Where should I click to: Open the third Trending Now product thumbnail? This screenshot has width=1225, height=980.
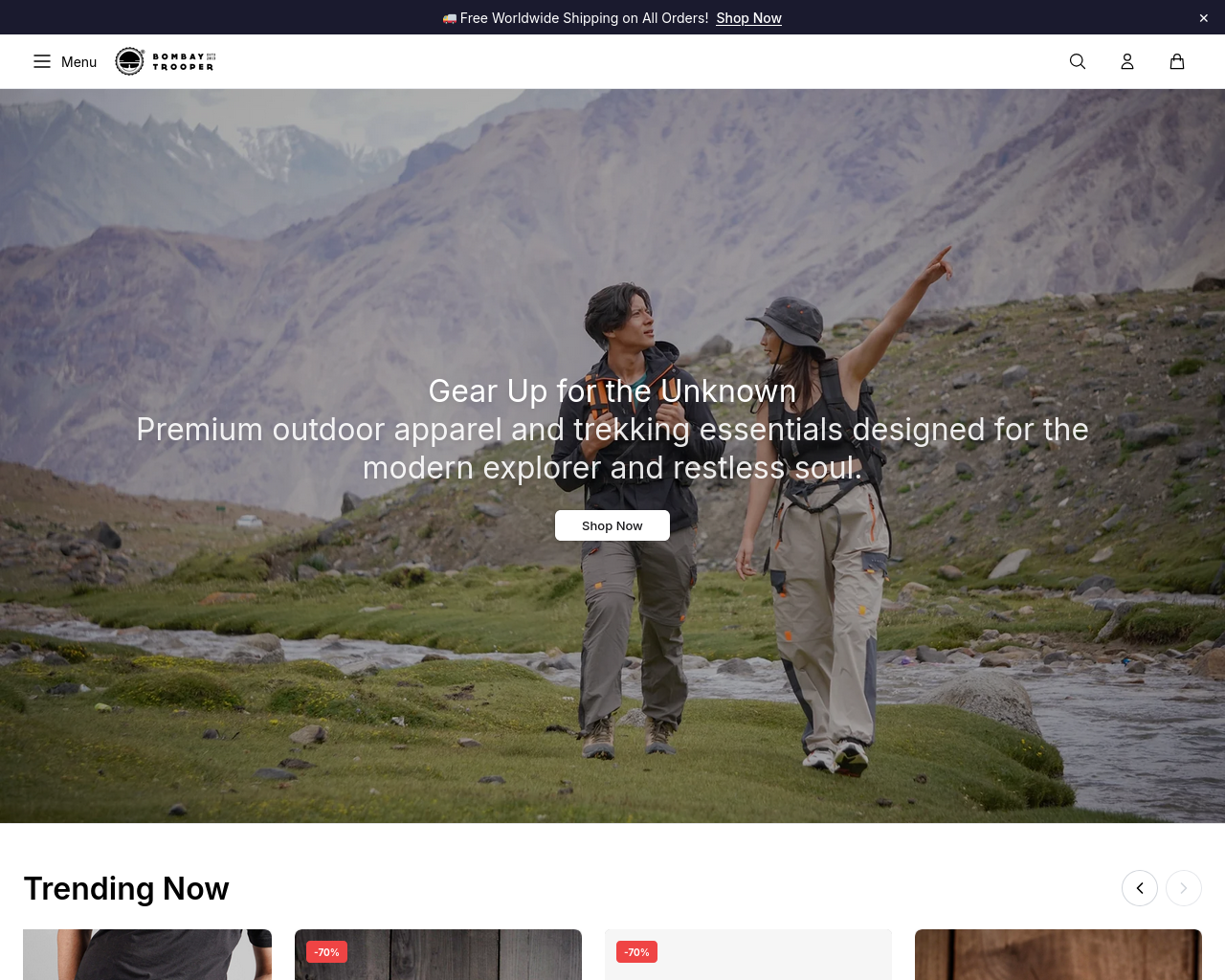748,954
